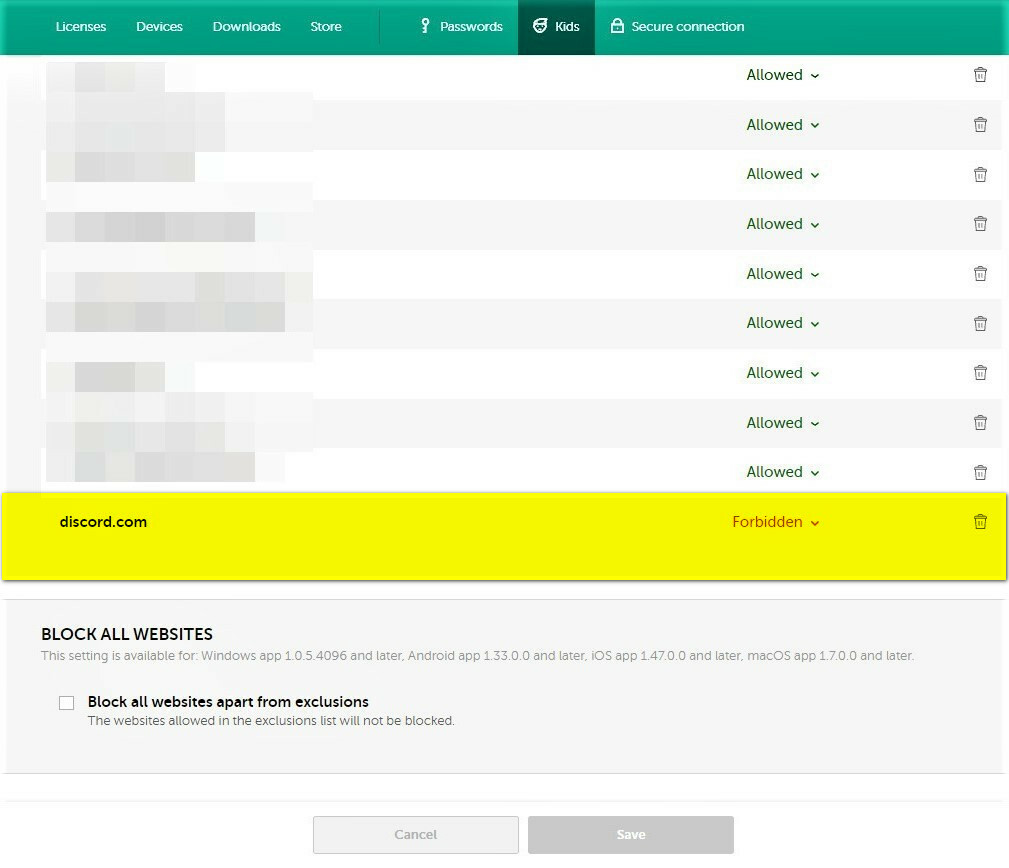Expand the Allowed dropdown in the topmost row

782,75
